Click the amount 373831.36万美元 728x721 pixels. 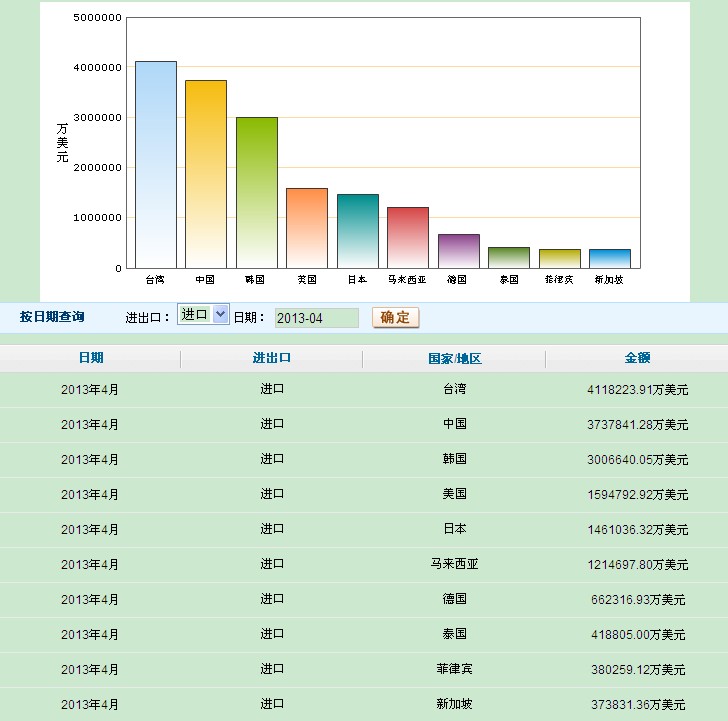coord(638,705)
